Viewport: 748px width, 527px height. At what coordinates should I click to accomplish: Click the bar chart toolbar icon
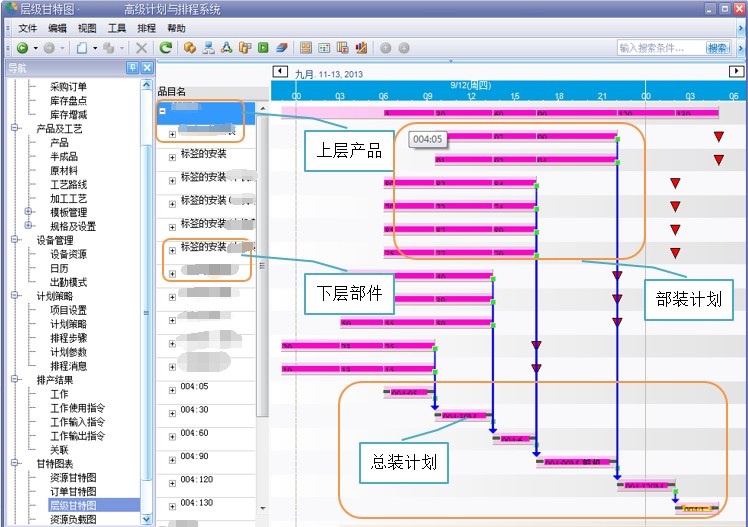tap(362, 48)
